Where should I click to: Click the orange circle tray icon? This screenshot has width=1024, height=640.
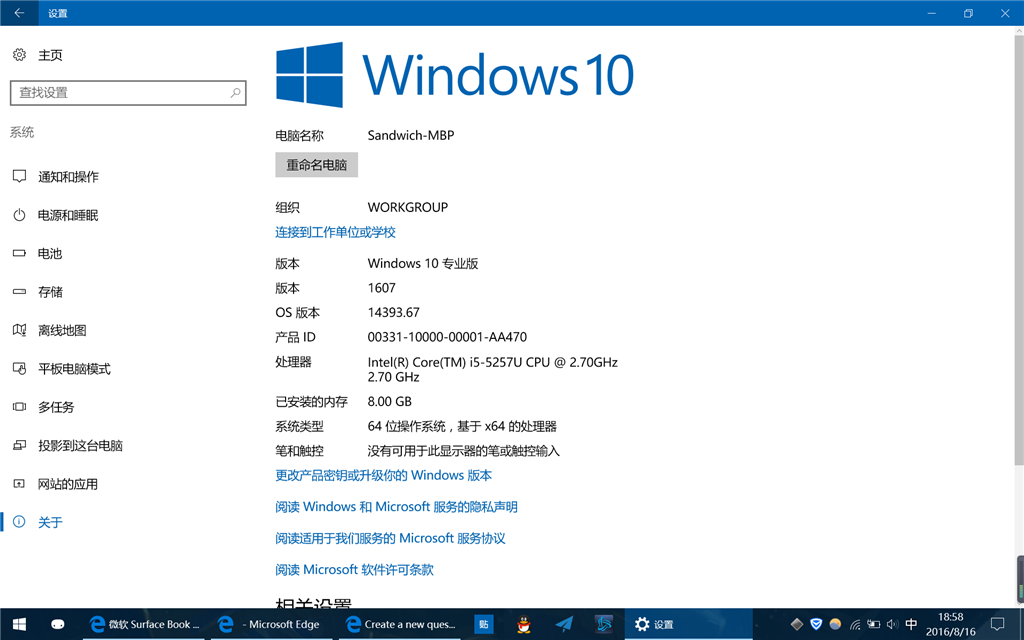[x=835, y=624]
